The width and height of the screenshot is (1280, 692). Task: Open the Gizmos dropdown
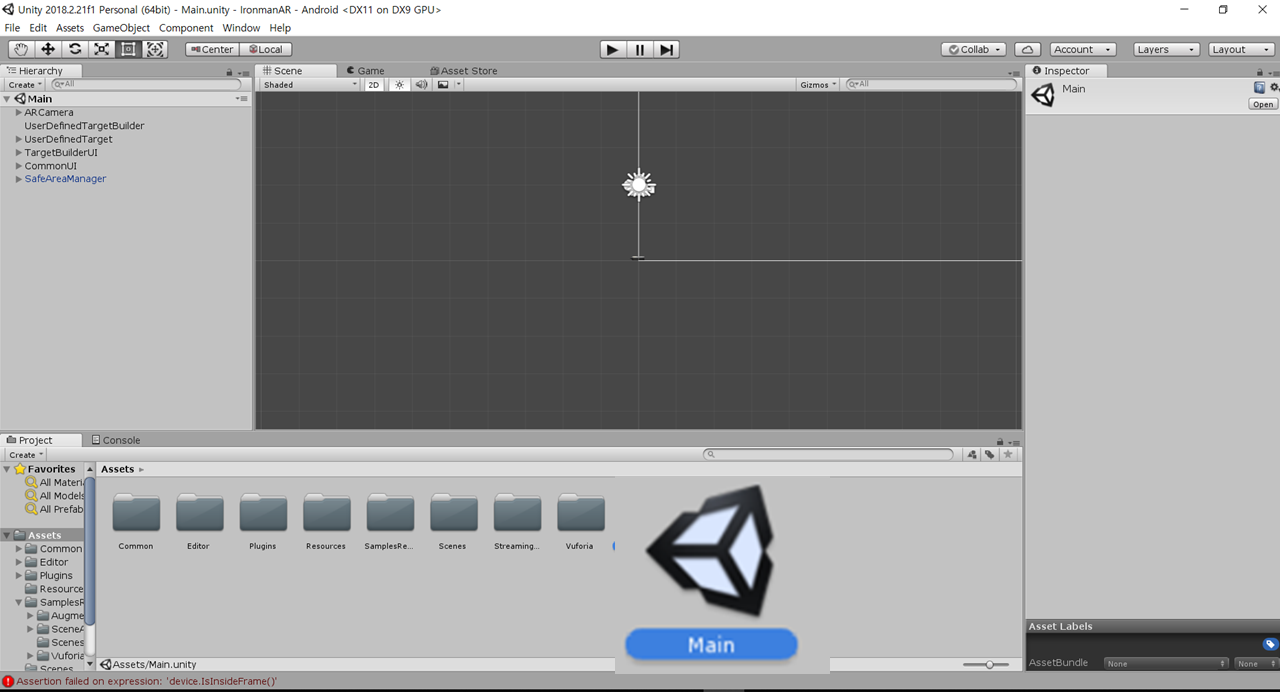818,85
